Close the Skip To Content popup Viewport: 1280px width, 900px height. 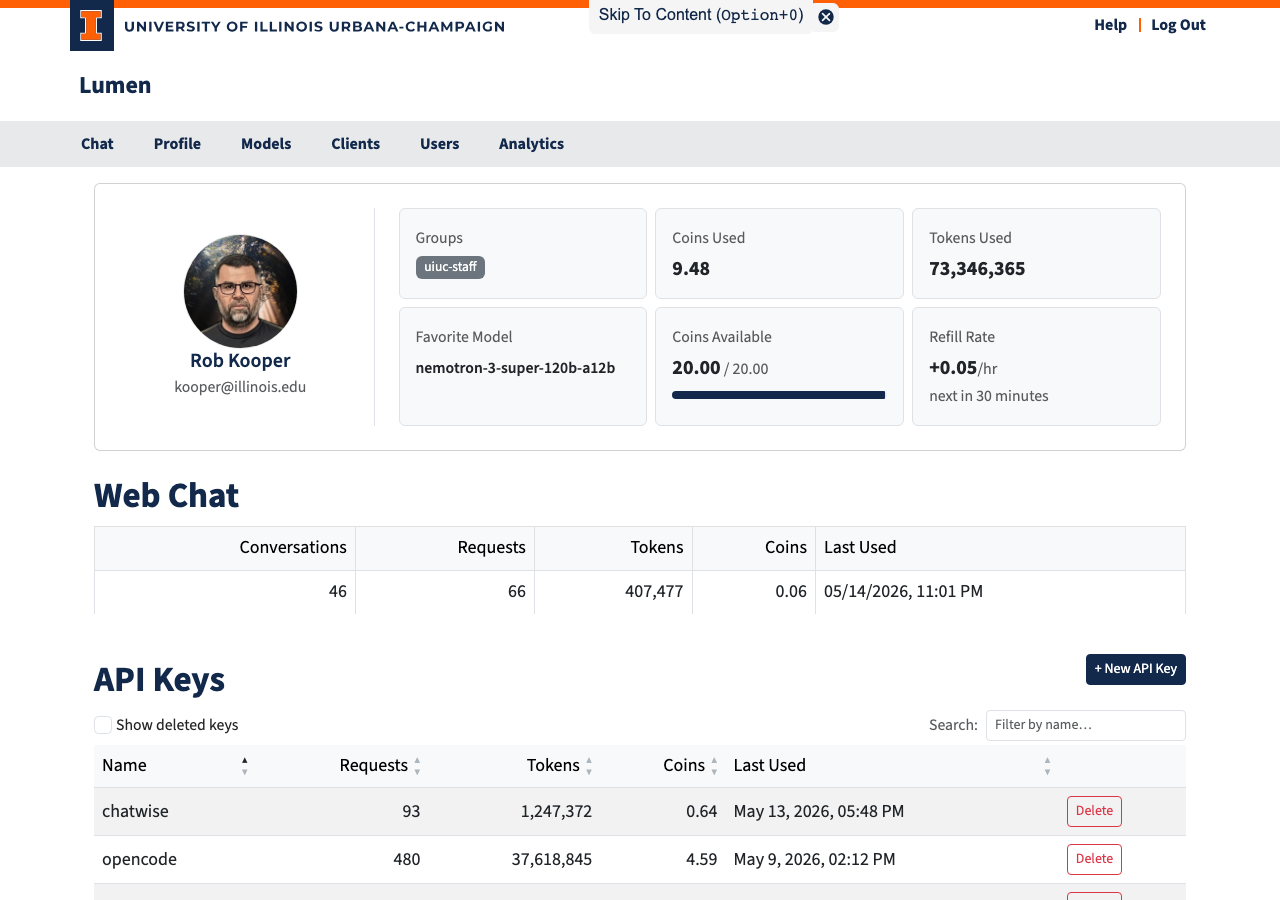point(826,17)
